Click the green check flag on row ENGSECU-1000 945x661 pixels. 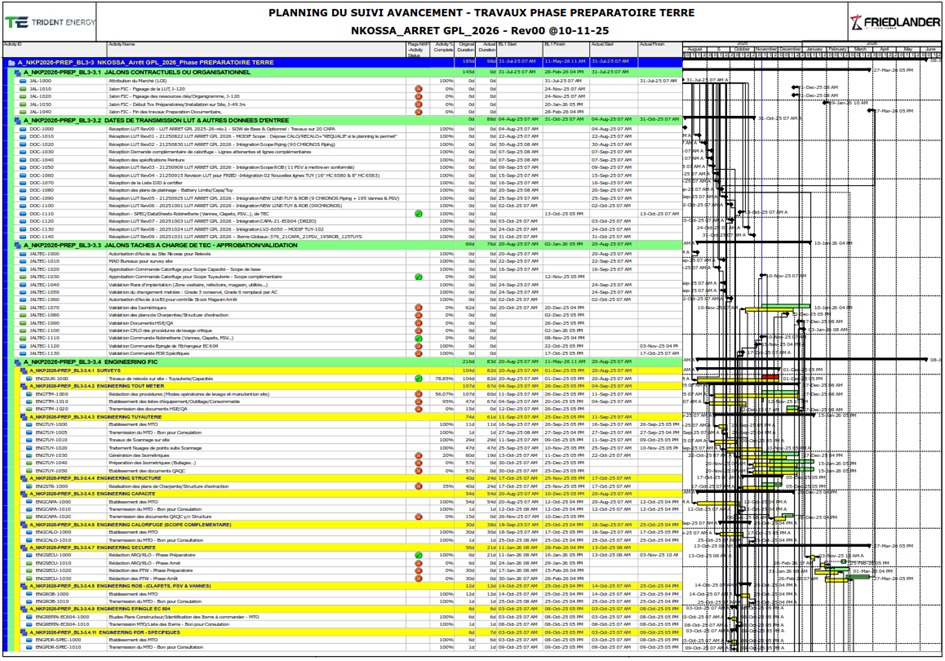tap(418, 555)
